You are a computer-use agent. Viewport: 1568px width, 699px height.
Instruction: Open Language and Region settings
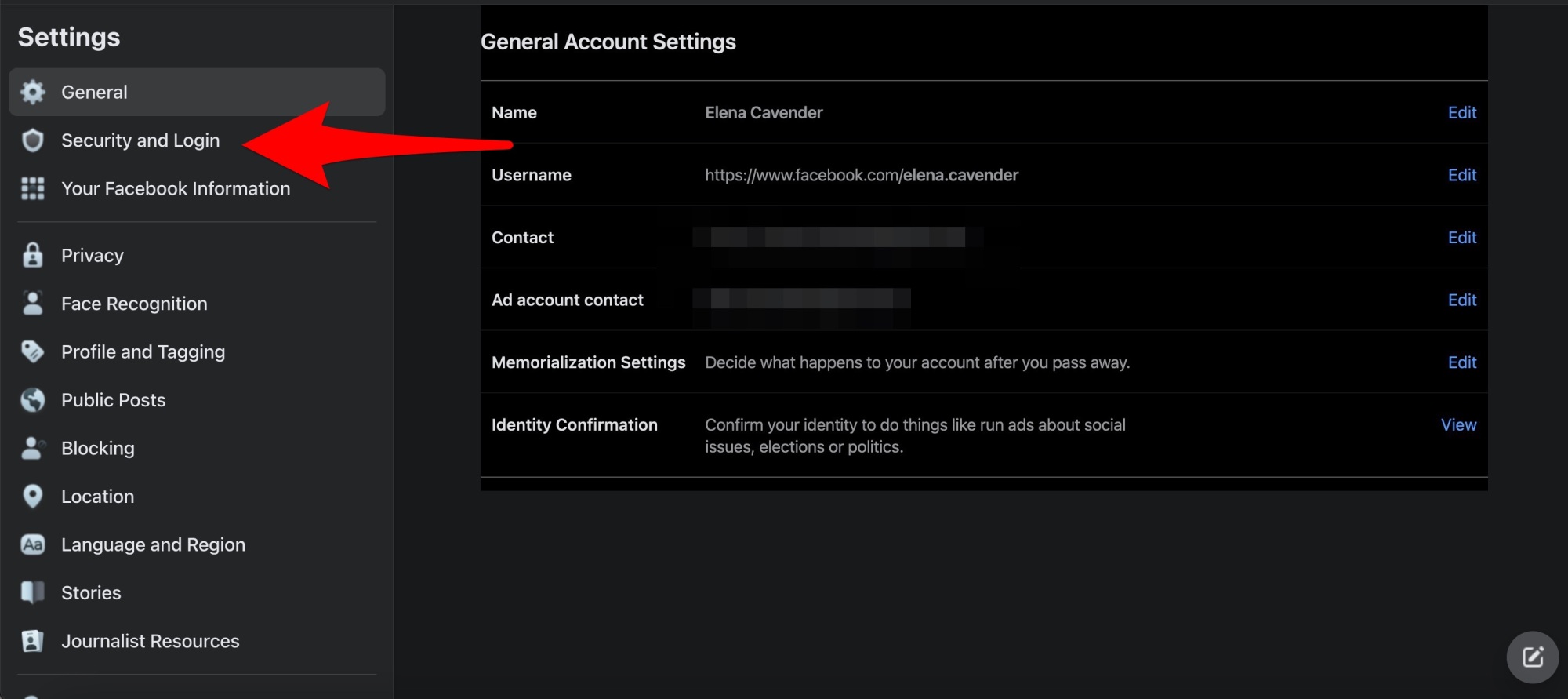pyautogui.click(x=197, y=544)
